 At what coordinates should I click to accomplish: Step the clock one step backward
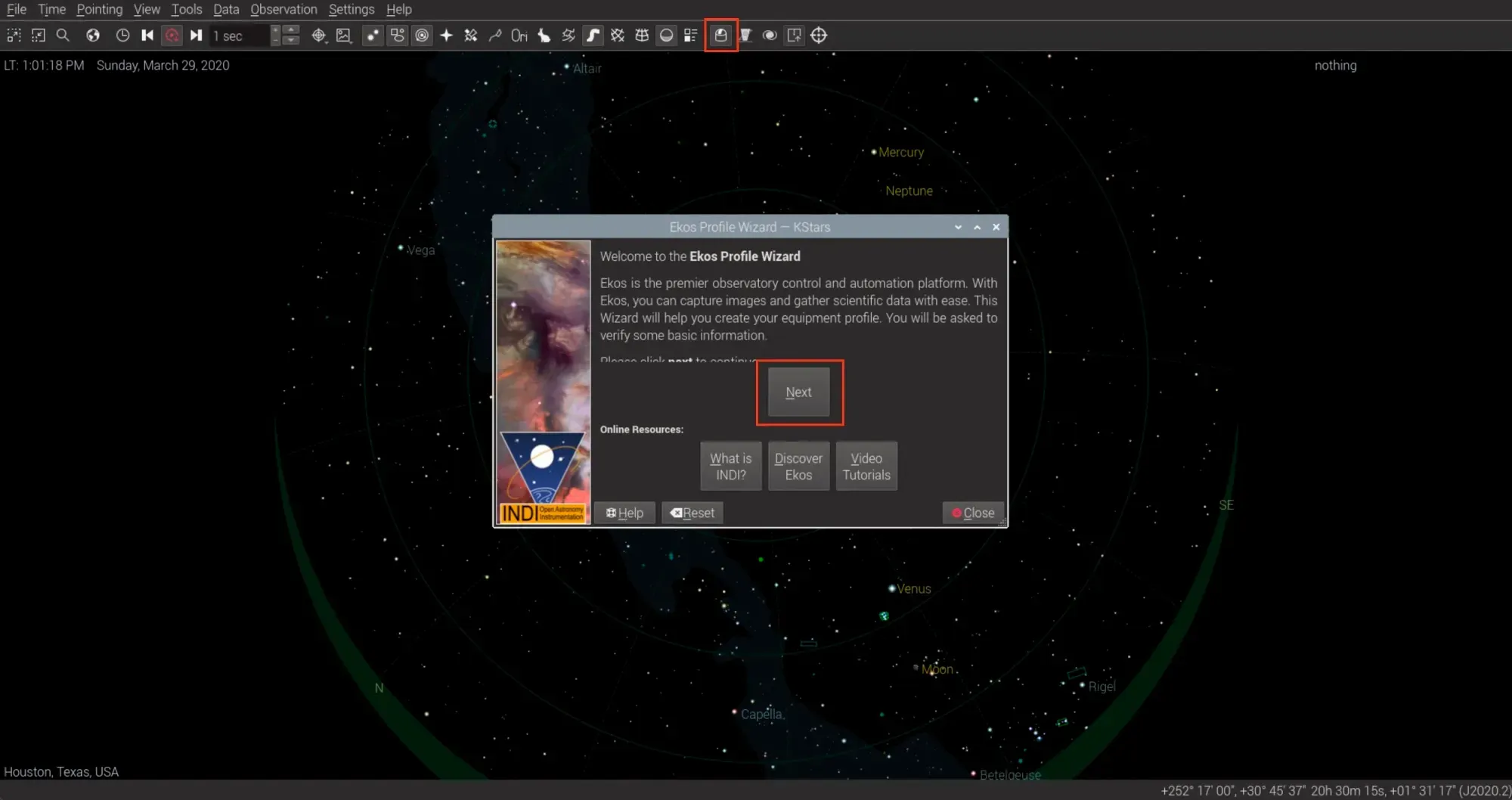(147, 36)
